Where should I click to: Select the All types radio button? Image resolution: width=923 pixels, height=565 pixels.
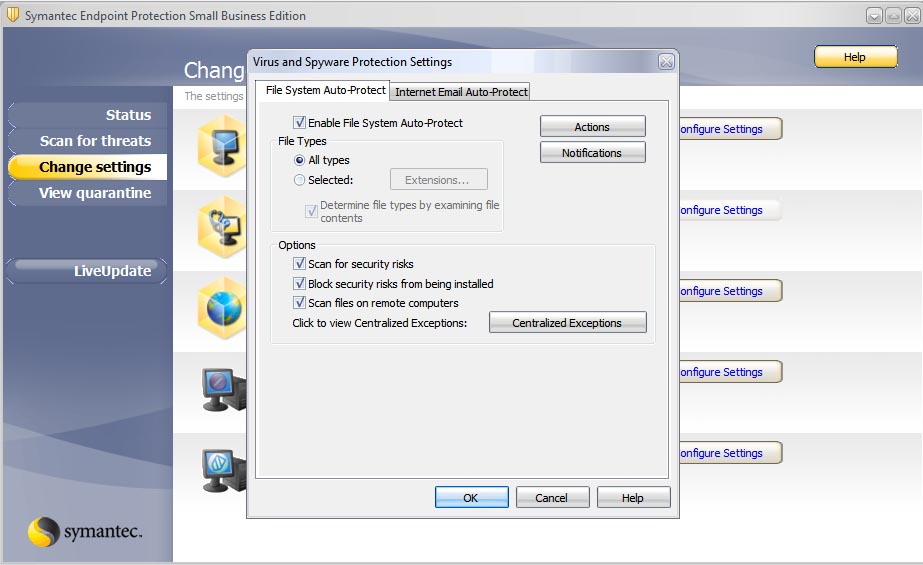[x=299, y=160]
